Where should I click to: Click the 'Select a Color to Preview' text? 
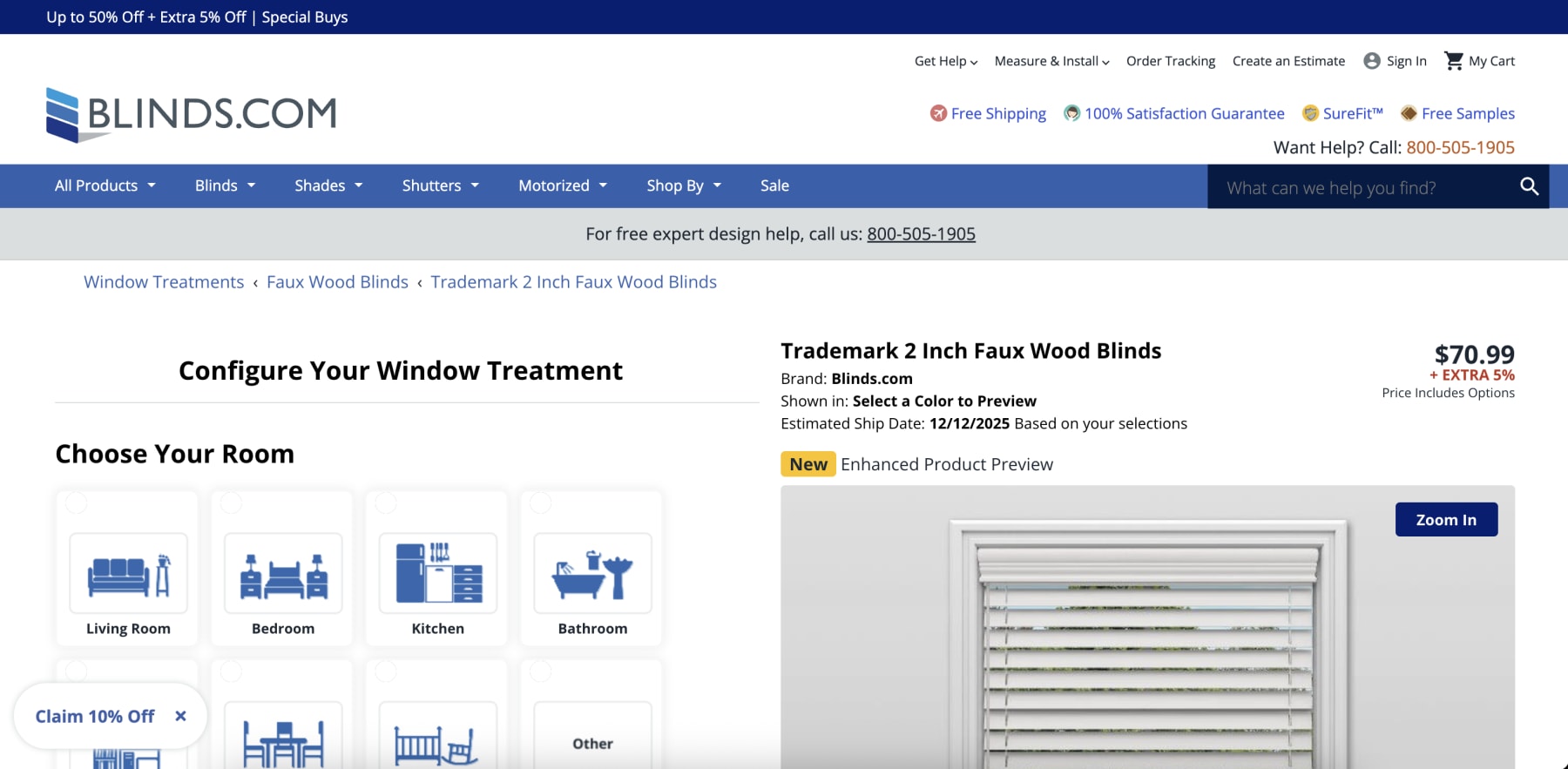tap(944, 401)
